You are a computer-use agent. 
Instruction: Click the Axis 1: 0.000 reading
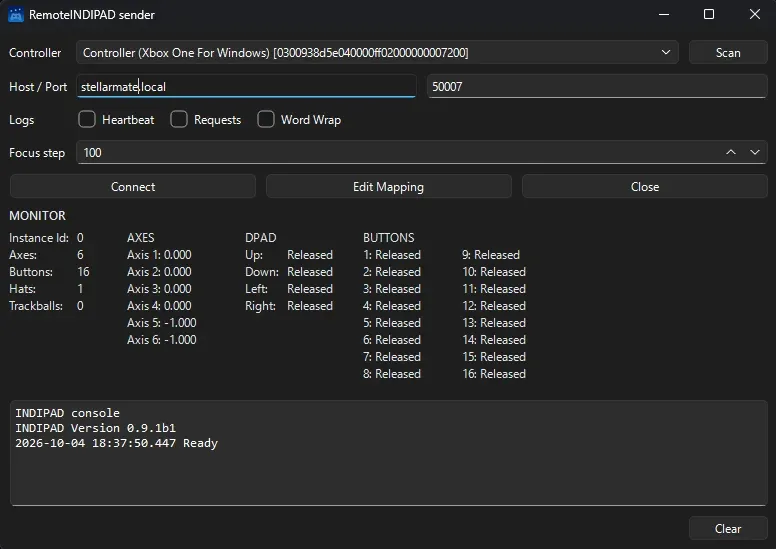coord(159,255)
